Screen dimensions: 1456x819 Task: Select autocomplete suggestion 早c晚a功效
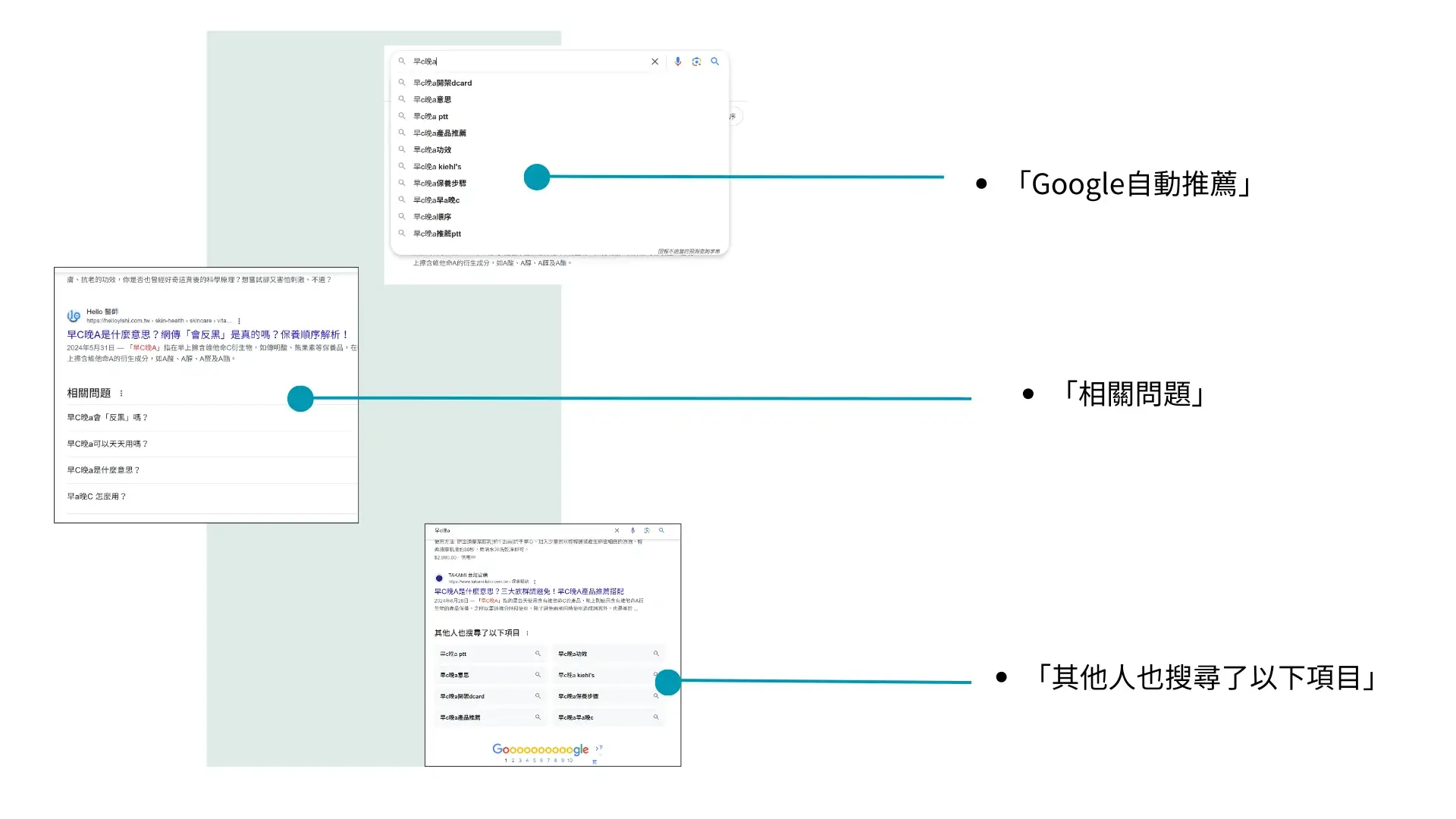click(x=560, y=149)
